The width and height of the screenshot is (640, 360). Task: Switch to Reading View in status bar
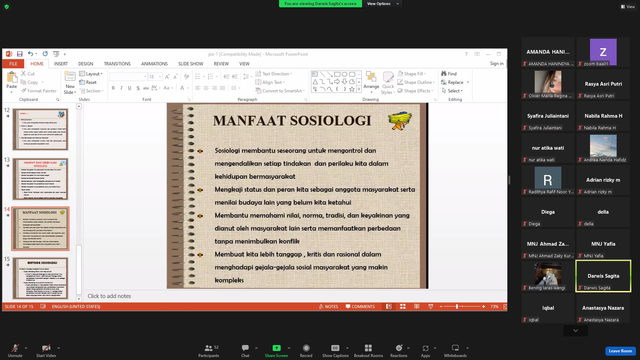[416, 307]
